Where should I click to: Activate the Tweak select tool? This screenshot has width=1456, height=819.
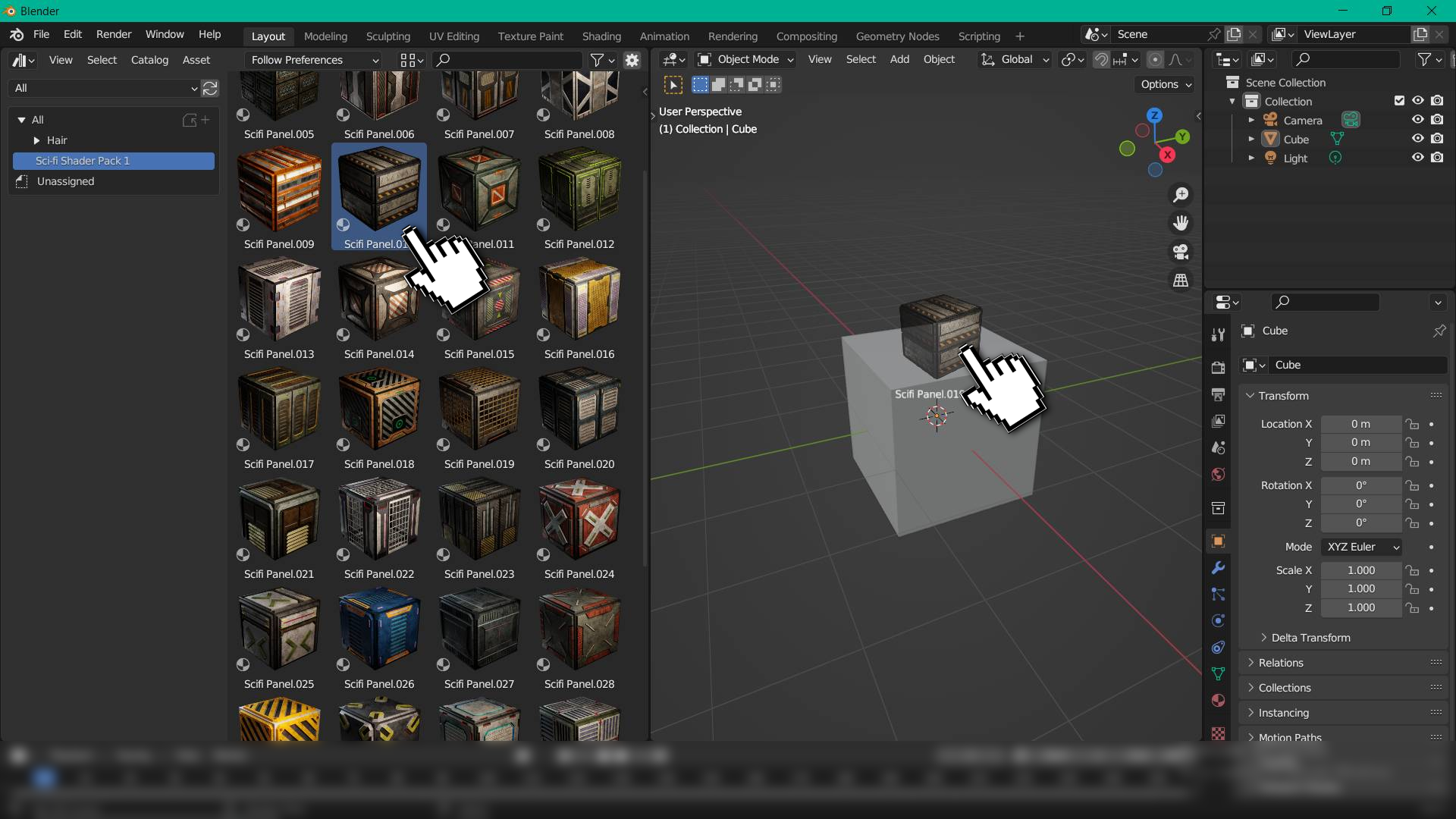[674, 85]
